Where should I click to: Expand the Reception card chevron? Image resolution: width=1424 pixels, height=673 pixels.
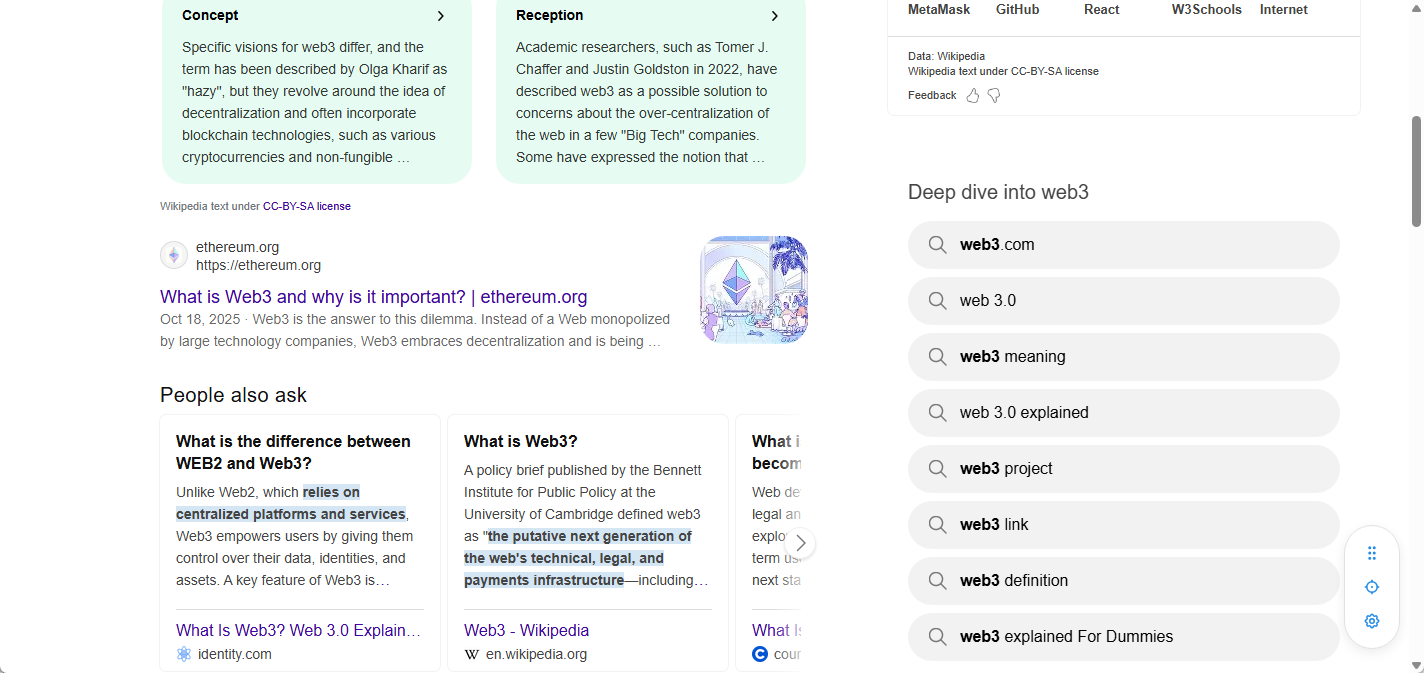point(775,16)
